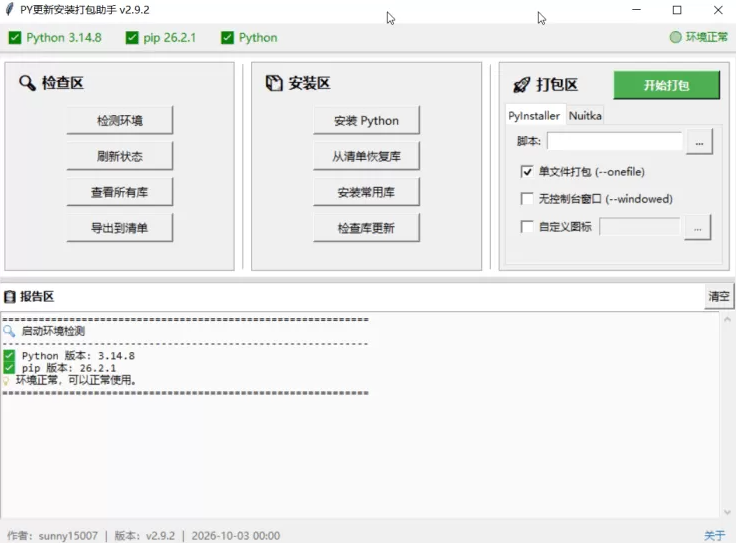Viewport: 736px width, 543px height.
Task: Click the green check icon next to pip 26.2.1
Action: coord(132,38)
